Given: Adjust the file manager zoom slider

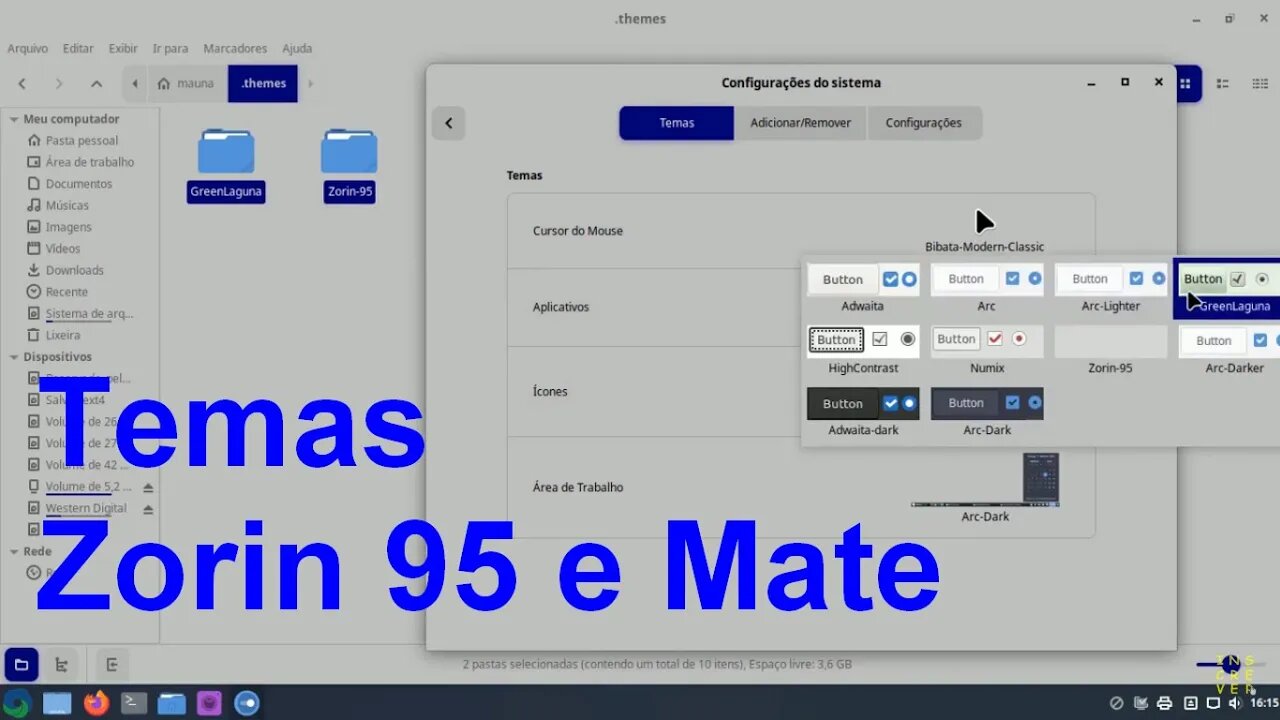Looking at the screenshot, I should pyautogui.click(x=1230, y=664).
